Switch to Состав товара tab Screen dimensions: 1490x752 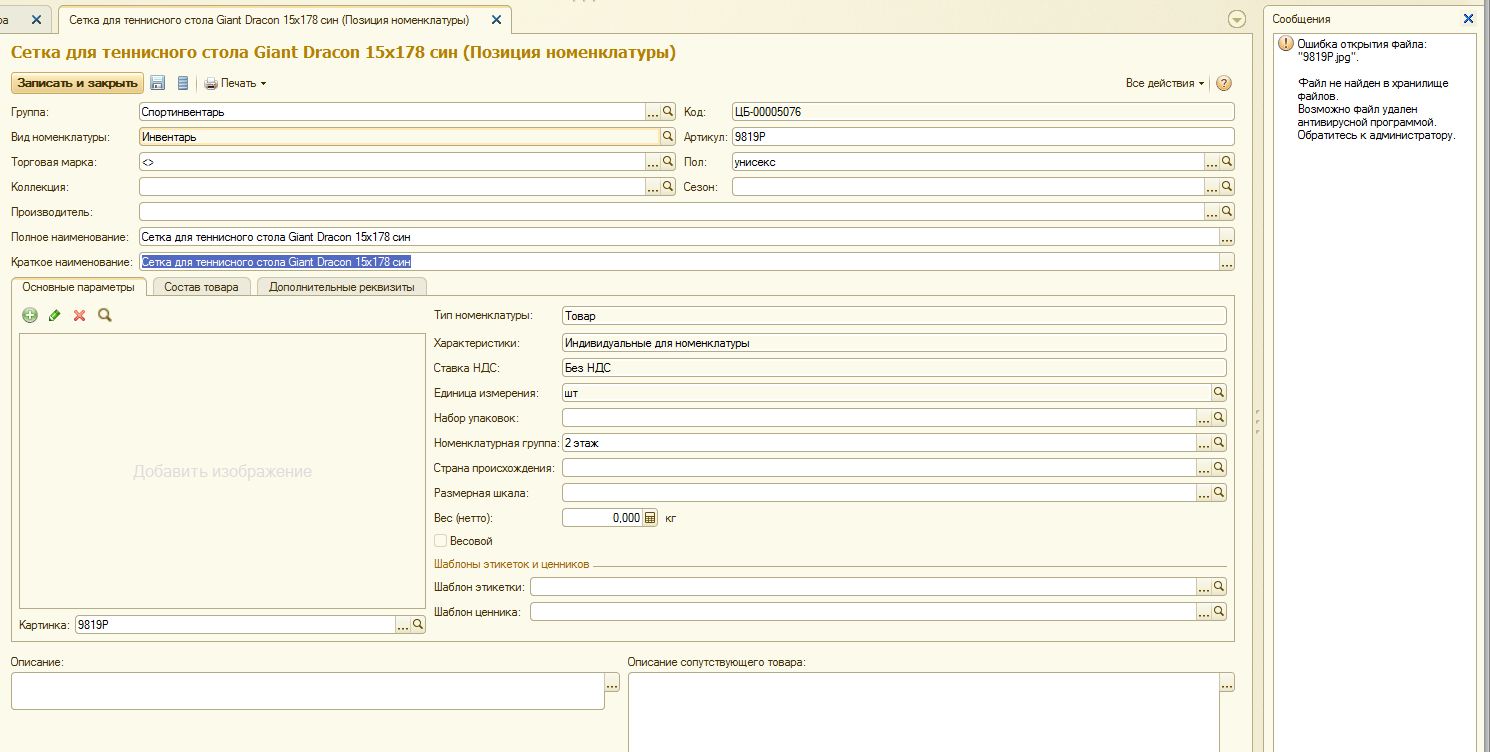coord(201,287)
